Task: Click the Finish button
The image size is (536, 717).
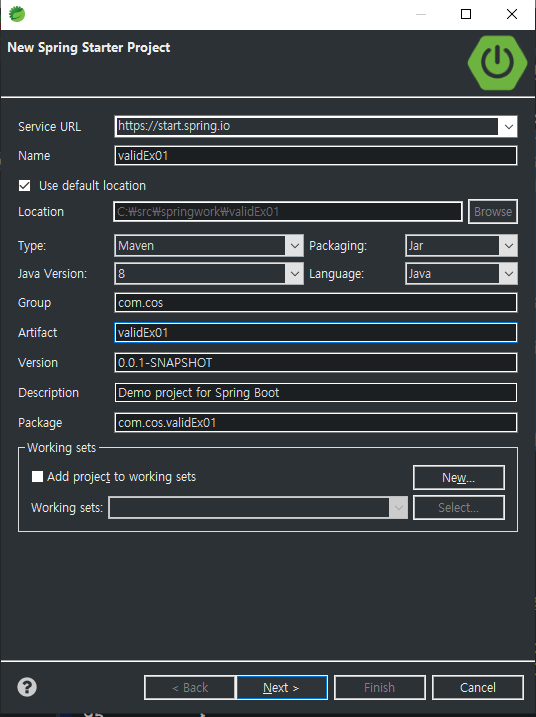Action: pyautogui.click(x=380, y=687)
